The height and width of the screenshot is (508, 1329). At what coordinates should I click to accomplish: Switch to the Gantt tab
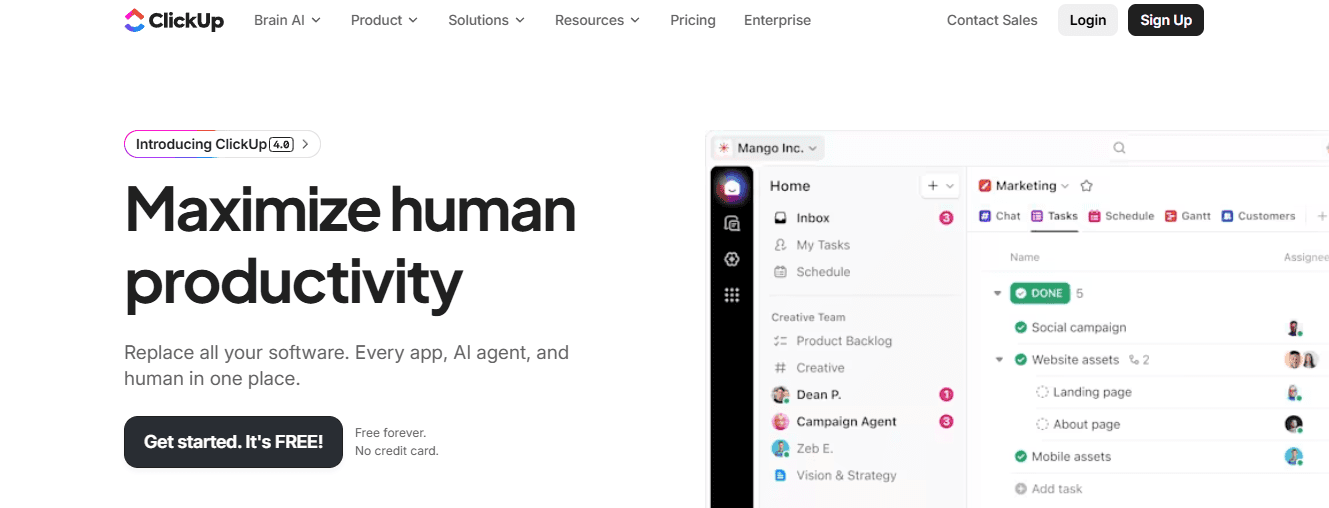pos(1188,216)
